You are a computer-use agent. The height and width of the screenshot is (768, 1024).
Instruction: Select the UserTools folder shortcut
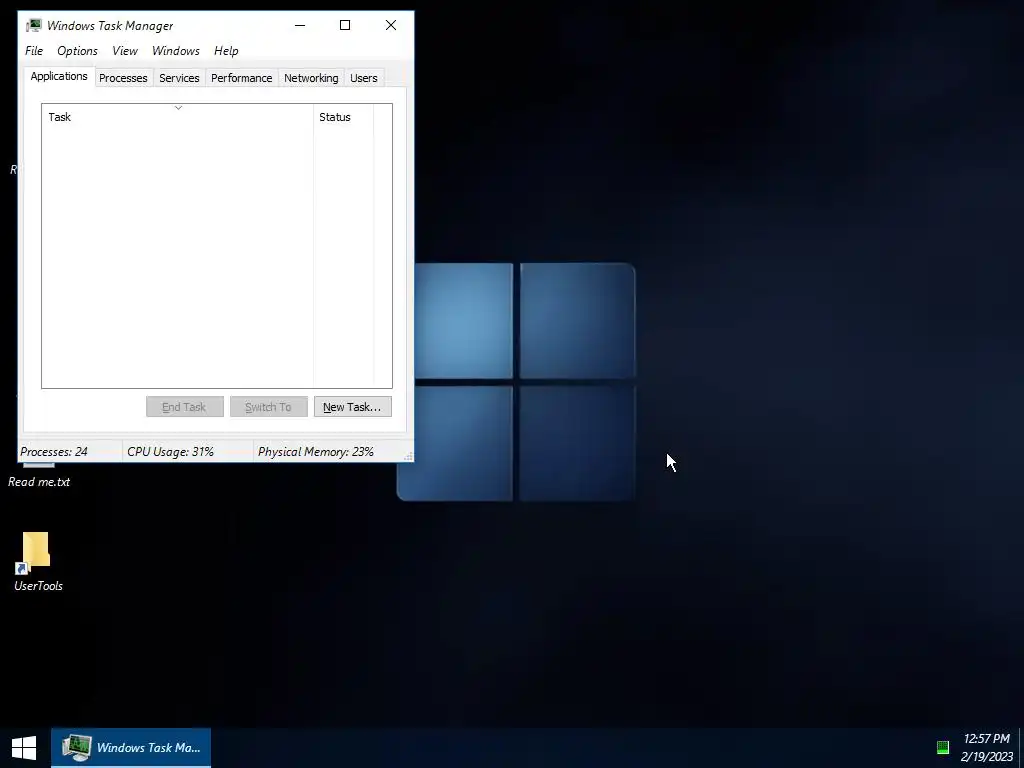click(38, 562)
